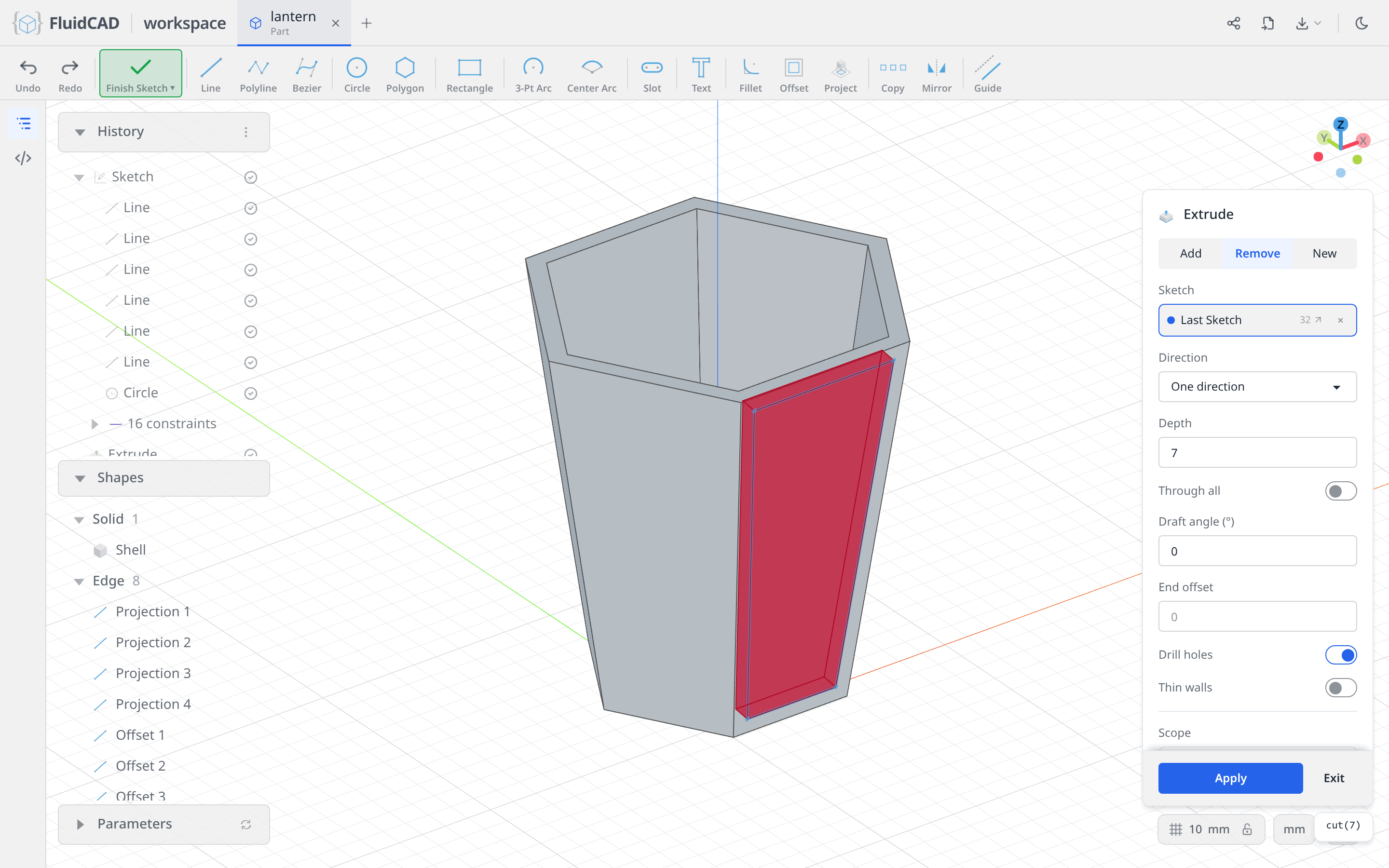Screen dimensions: 1389x868
Task: Select the Polyline tool
Action: 259,74
